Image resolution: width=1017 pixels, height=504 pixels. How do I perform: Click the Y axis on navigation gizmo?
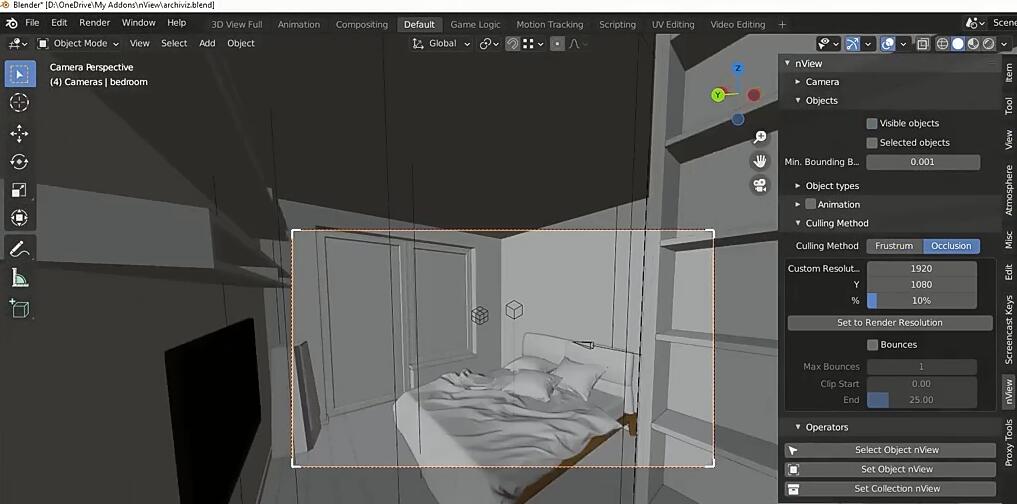(x=717, y=95)
